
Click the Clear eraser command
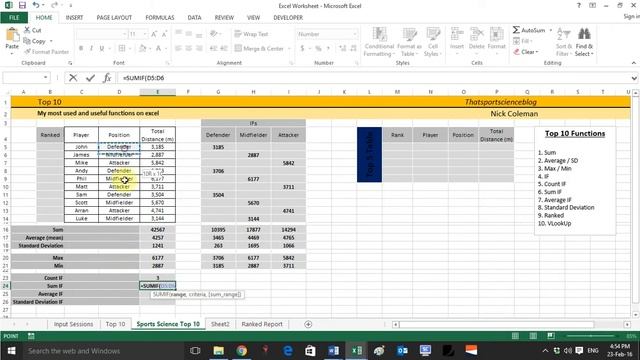tap(526, 52)
